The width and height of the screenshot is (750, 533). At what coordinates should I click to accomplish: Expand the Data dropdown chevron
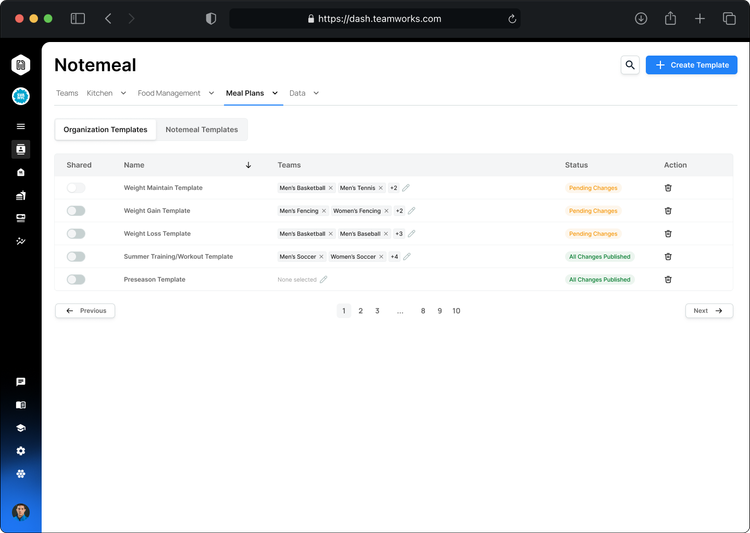click(316, 93)
